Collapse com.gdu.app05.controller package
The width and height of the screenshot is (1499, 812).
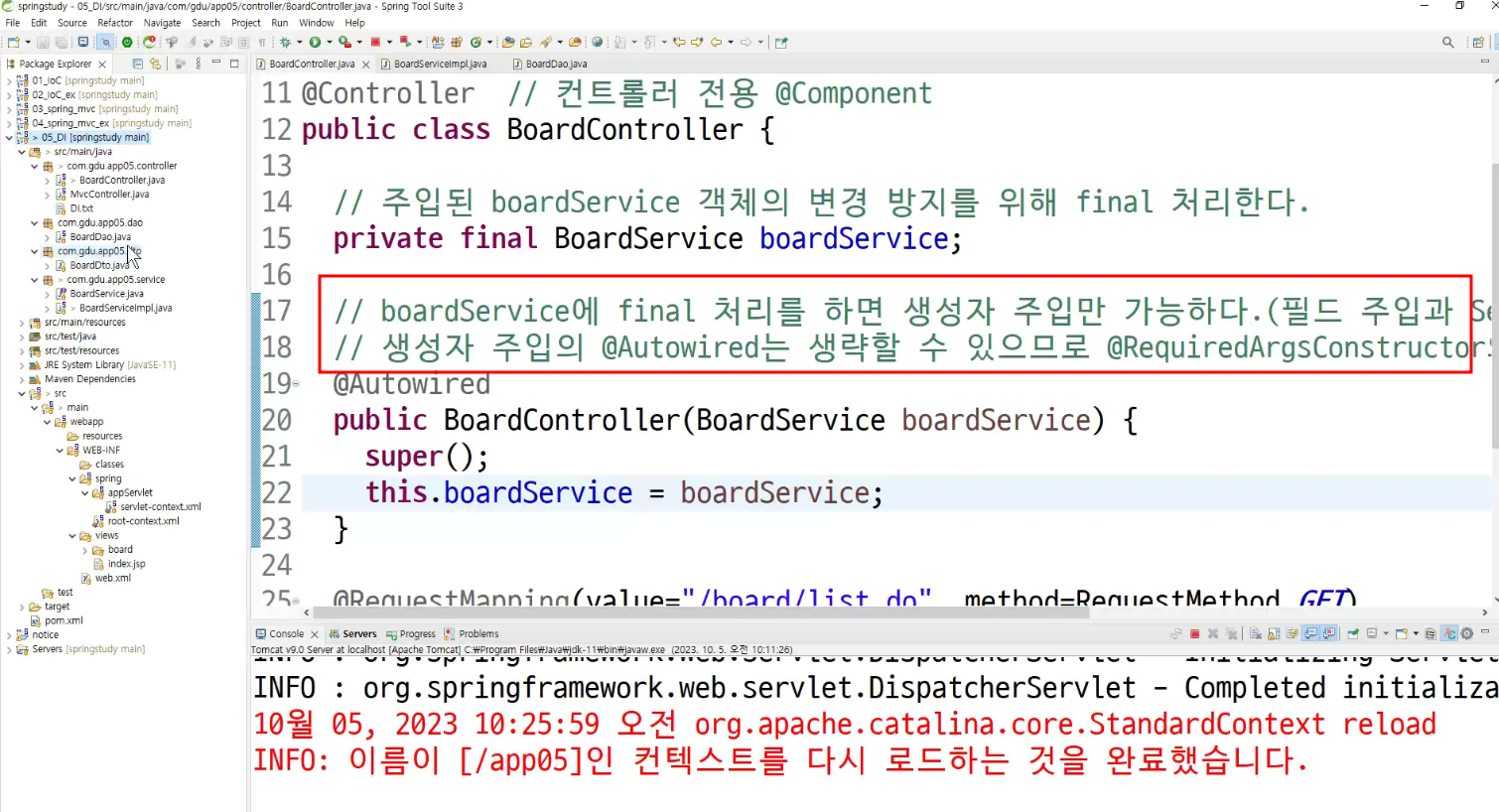[35, 166]
